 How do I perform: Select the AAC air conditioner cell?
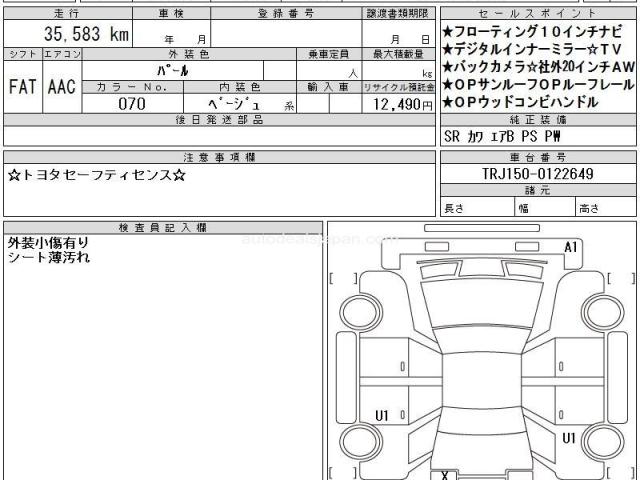tap(61, 86)
